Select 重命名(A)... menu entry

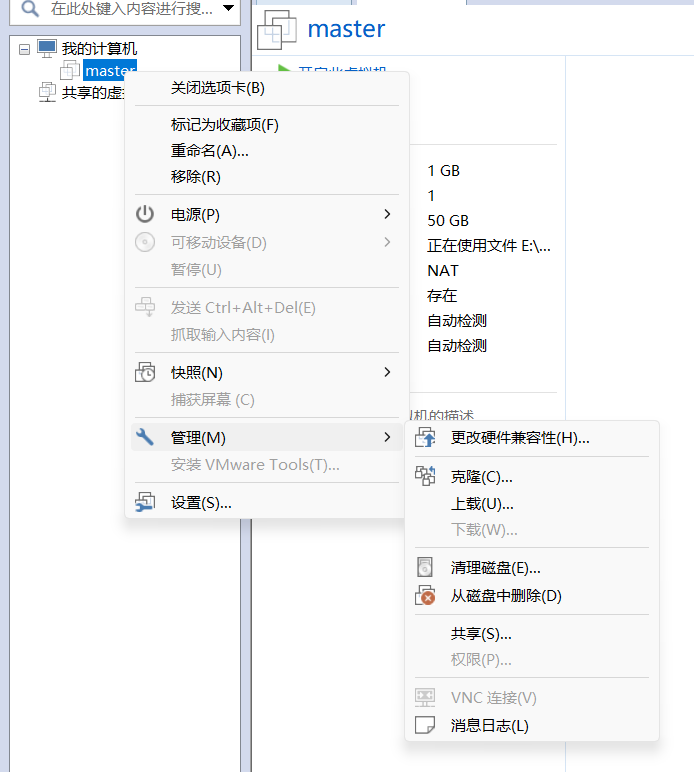click(x=267, y=151)
